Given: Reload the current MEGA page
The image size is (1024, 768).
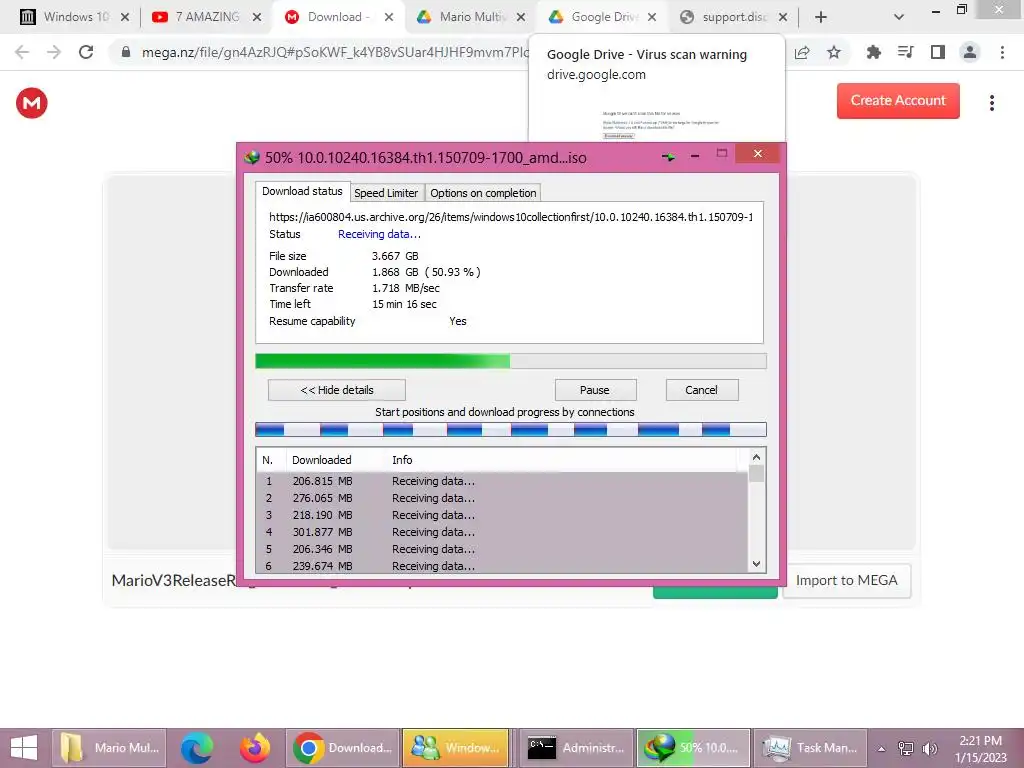Looking at the screenshot, I should point(86,52).
